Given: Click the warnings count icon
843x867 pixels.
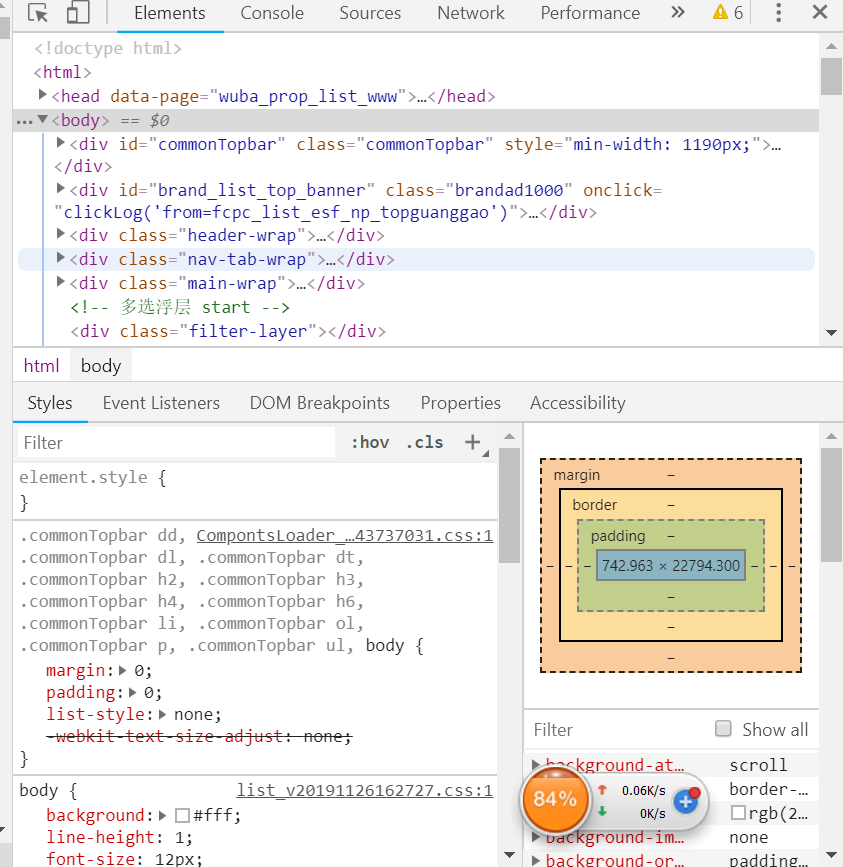Looking at the screenshot, I should point(727,13).
